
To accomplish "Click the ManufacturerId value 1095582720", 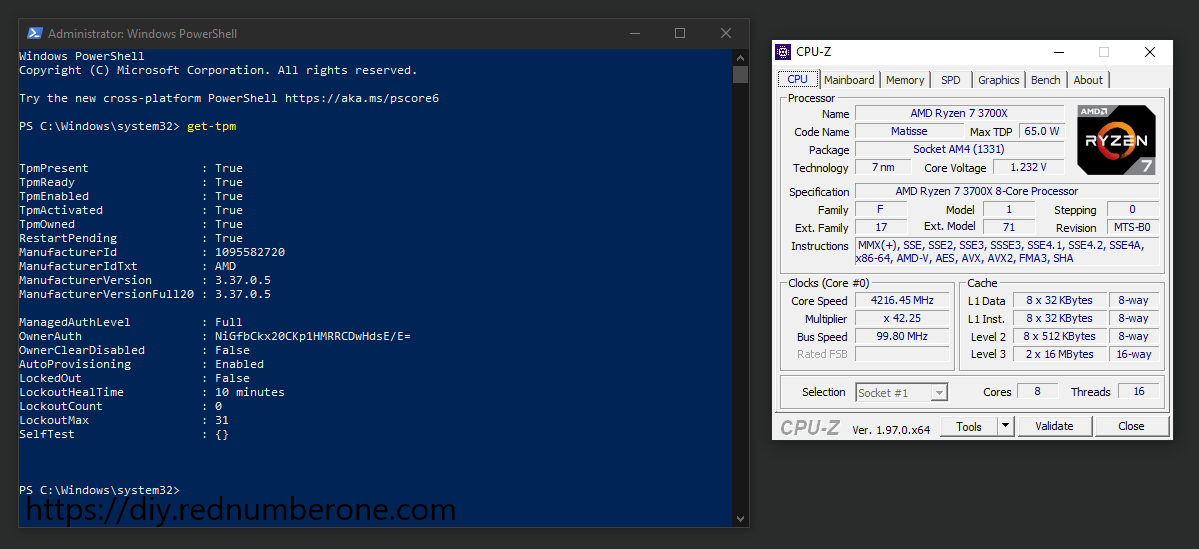I will pyautogui.click(x=250, y=252).
